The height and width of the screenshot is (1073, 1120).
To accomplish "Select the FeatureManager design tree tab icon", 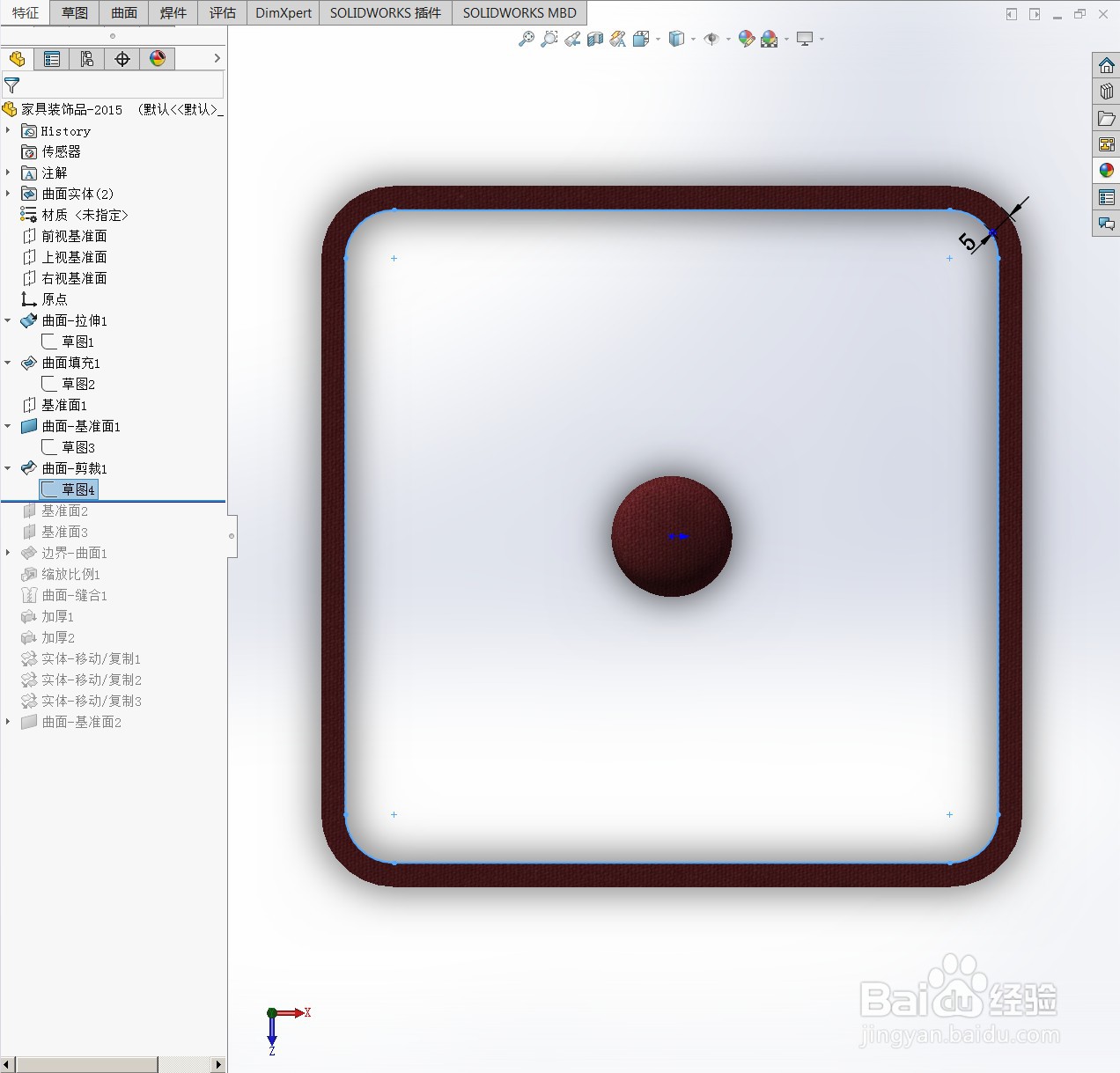I will 17,59.
